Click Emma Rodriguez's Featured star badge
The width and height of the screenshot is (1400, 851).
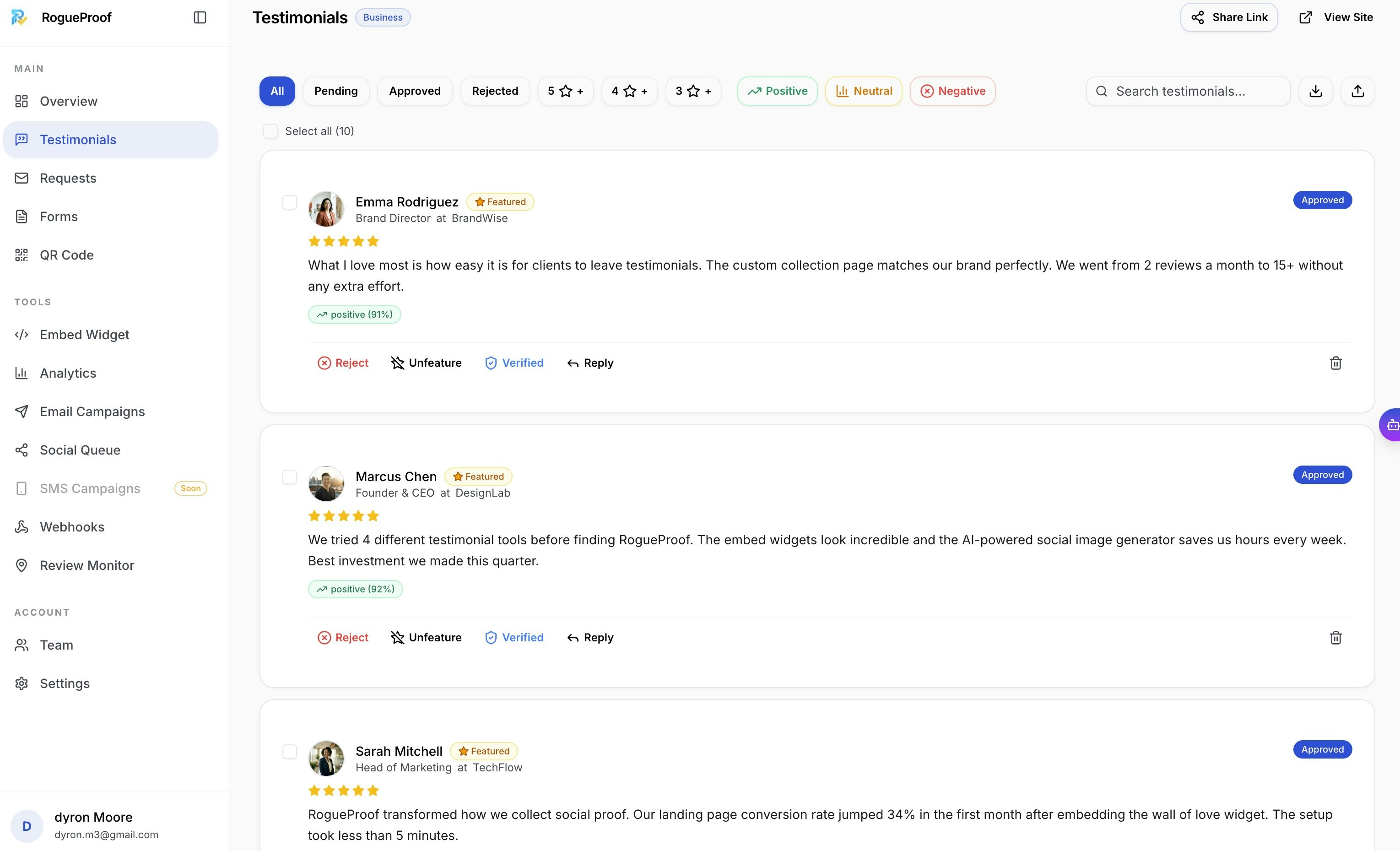pos(500,202)
